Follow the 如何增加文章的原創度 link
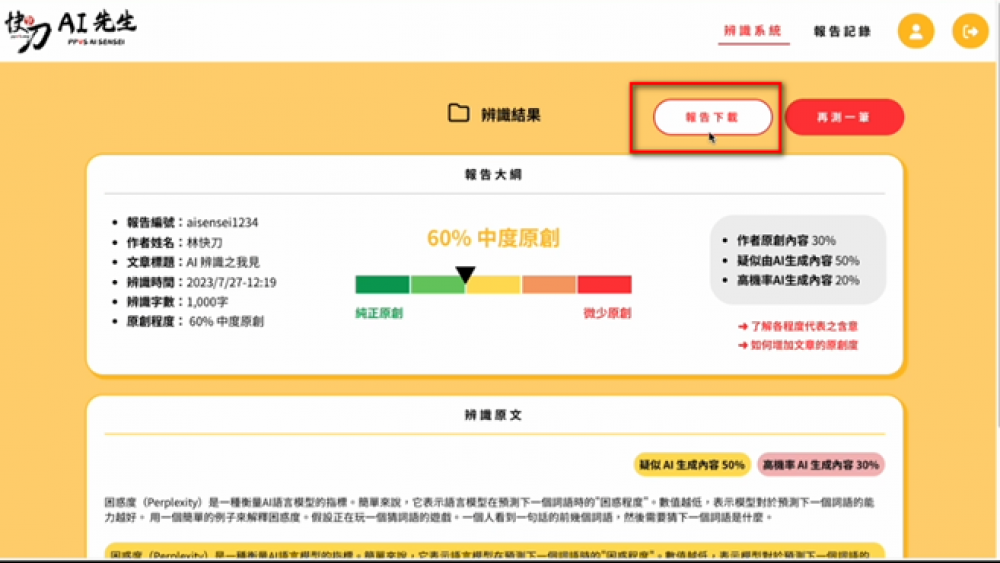The width and height of the screenshot is (1000, 563). pos(797,345)
